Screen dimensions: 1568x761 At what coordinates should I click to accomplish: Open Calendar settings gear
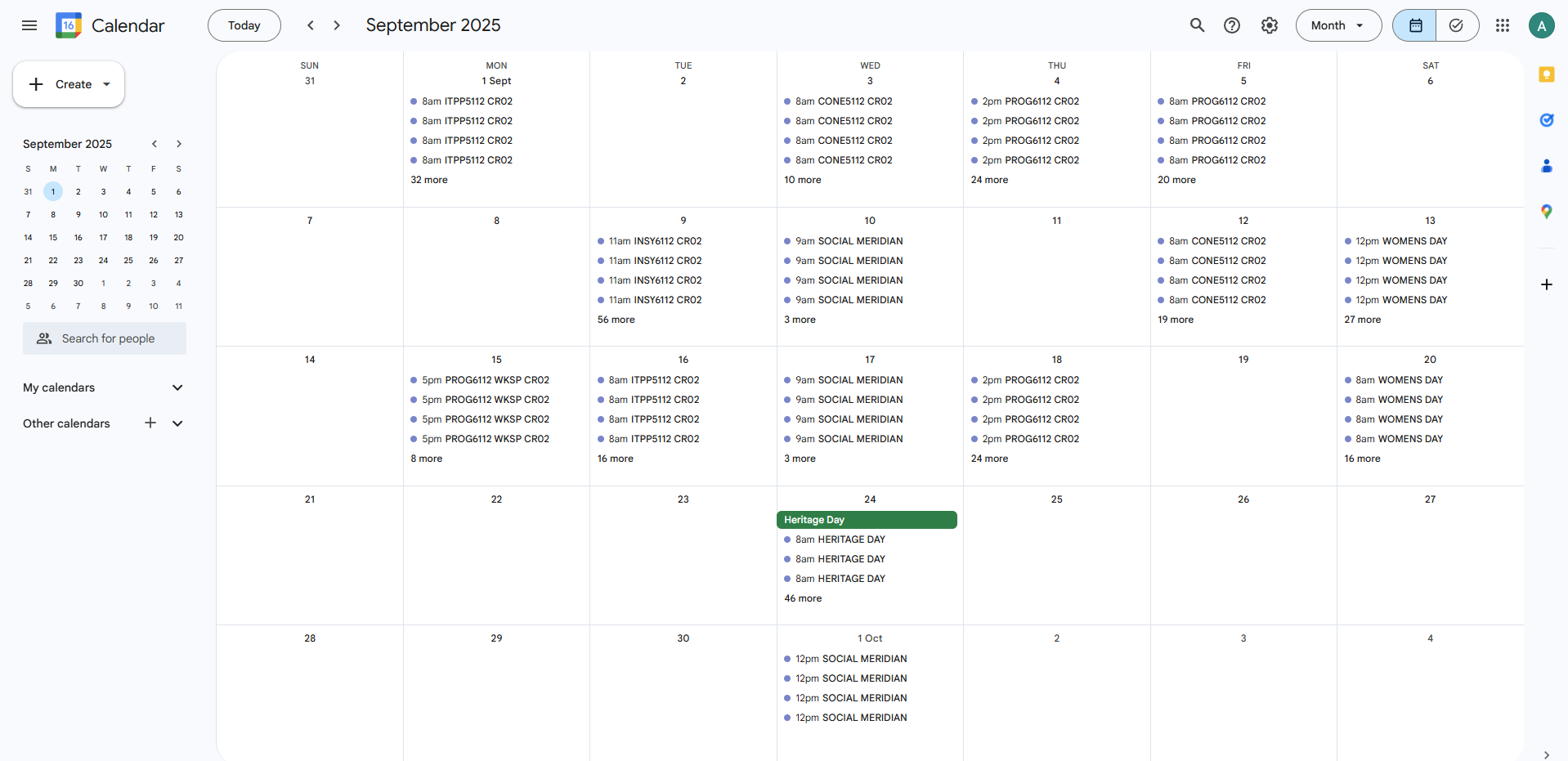coord(1269,25)
